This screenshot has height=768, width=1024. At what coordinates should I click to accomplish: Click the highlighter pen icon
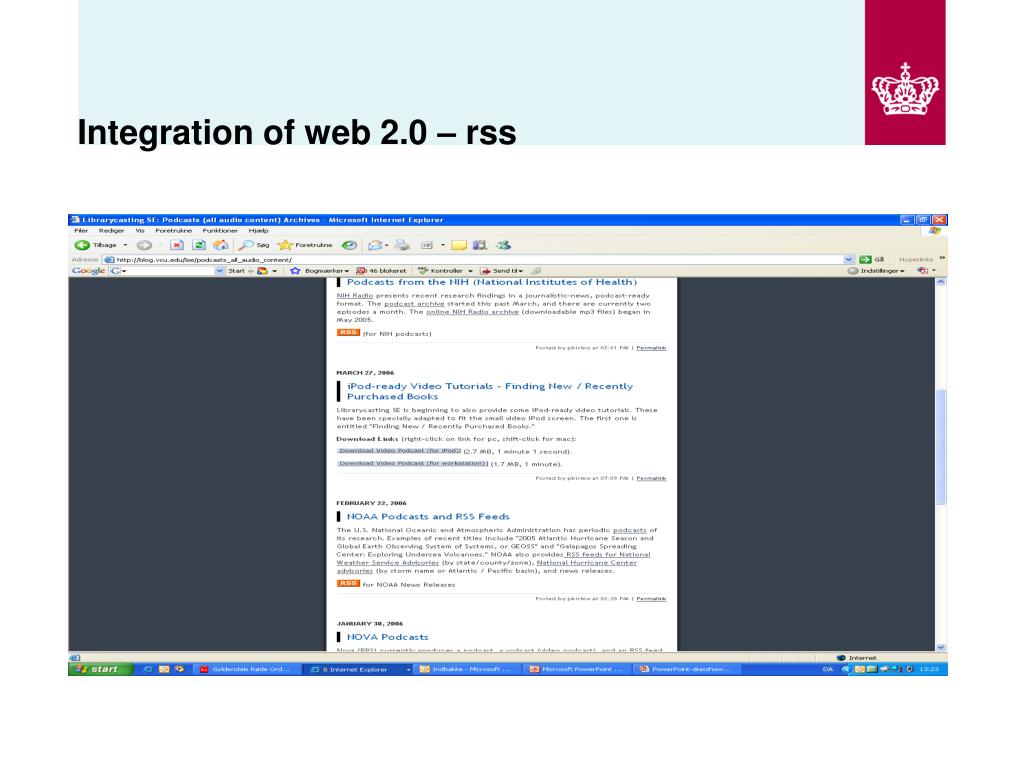pyautogui.click(x=536, y=271)
